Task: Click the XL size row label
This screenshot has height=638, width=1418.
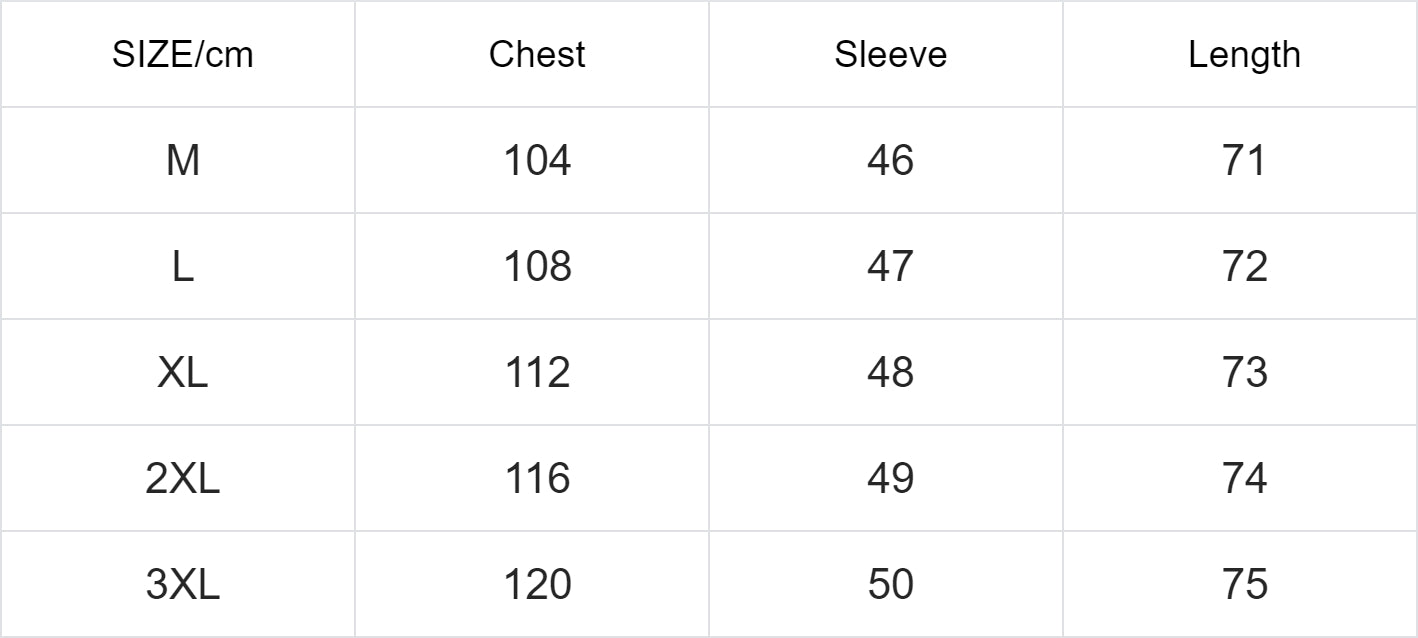Action: pos(182,373)
